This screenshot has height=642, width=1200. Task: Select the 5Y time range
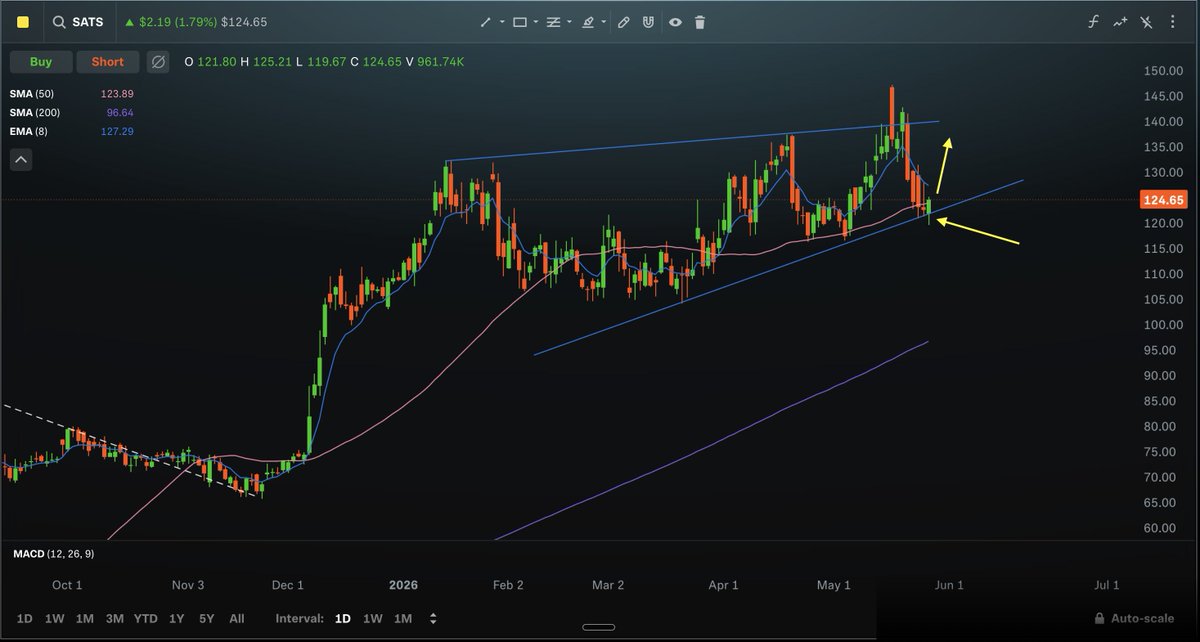205,619
